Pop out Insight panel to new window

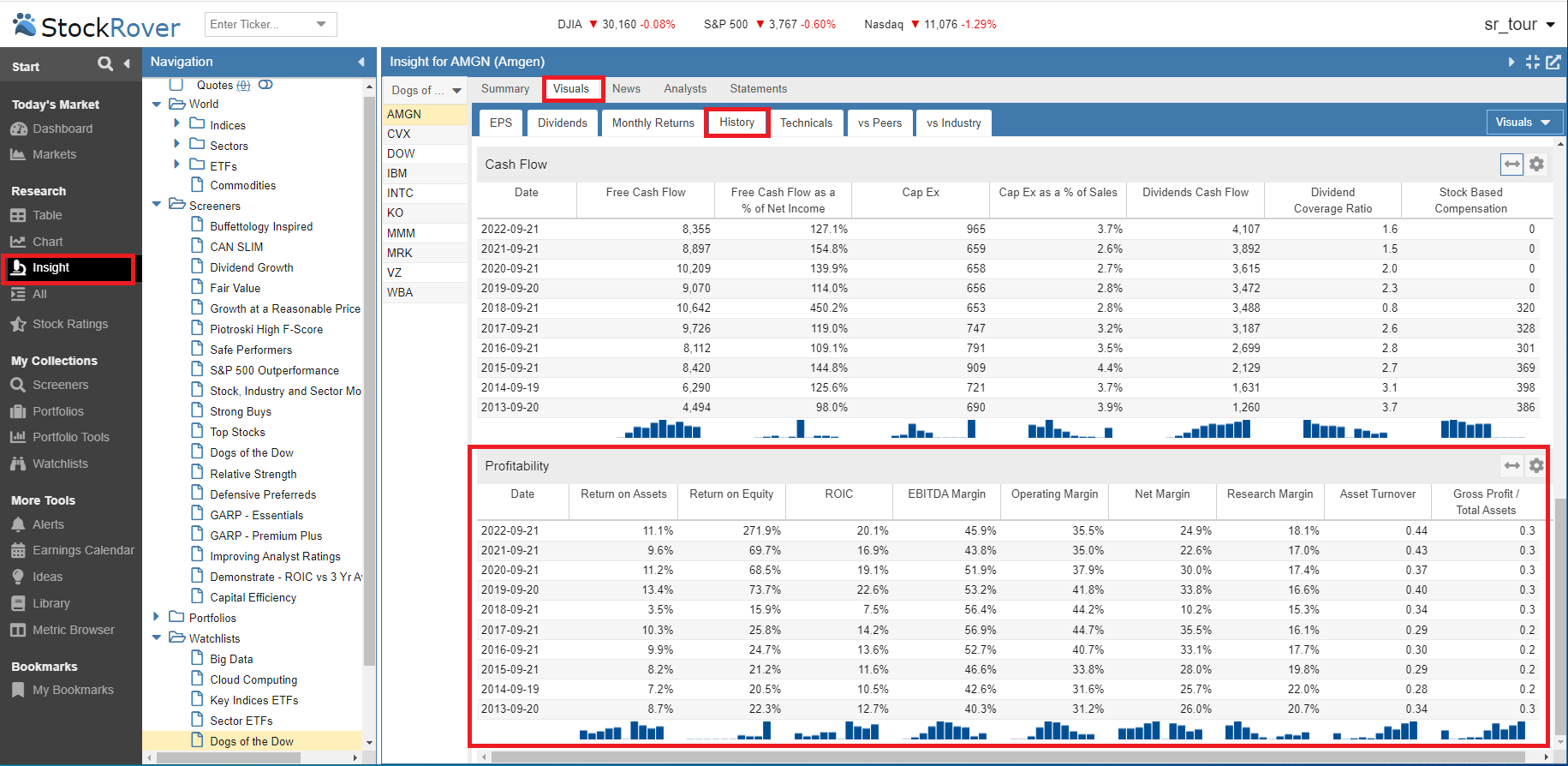1553,62
